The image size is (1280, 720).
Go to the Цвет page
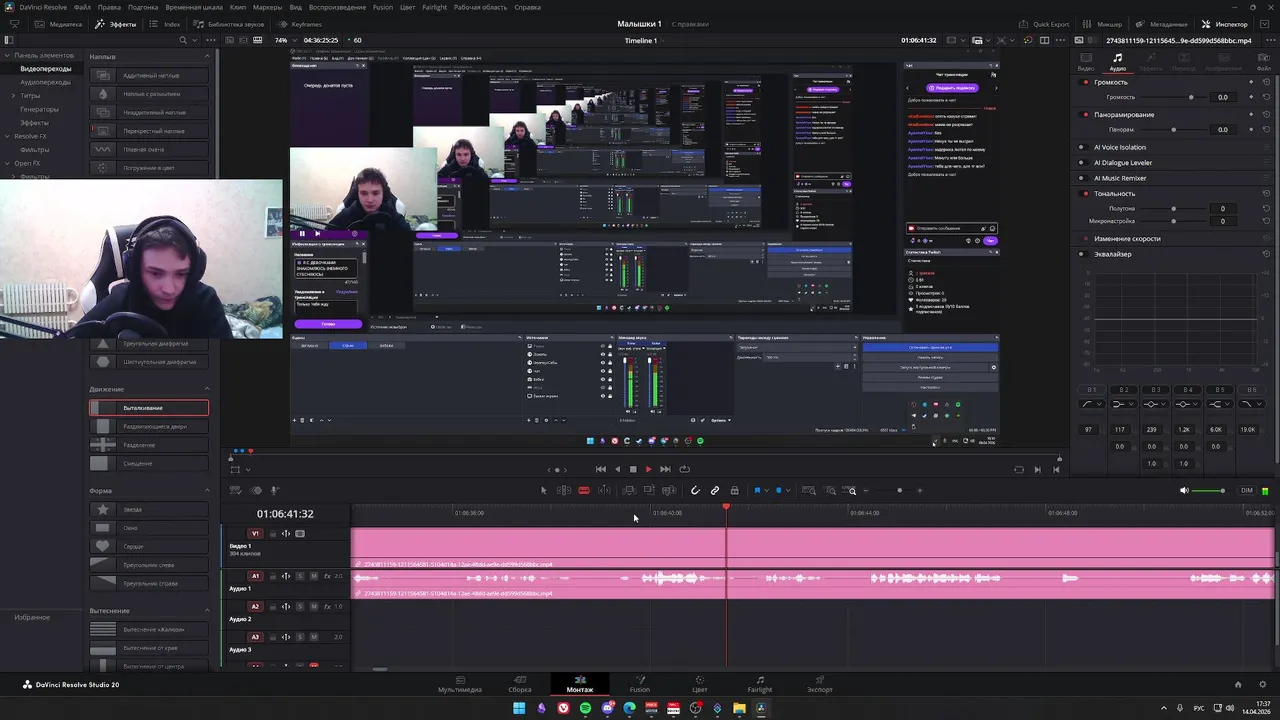pos(700,684)
